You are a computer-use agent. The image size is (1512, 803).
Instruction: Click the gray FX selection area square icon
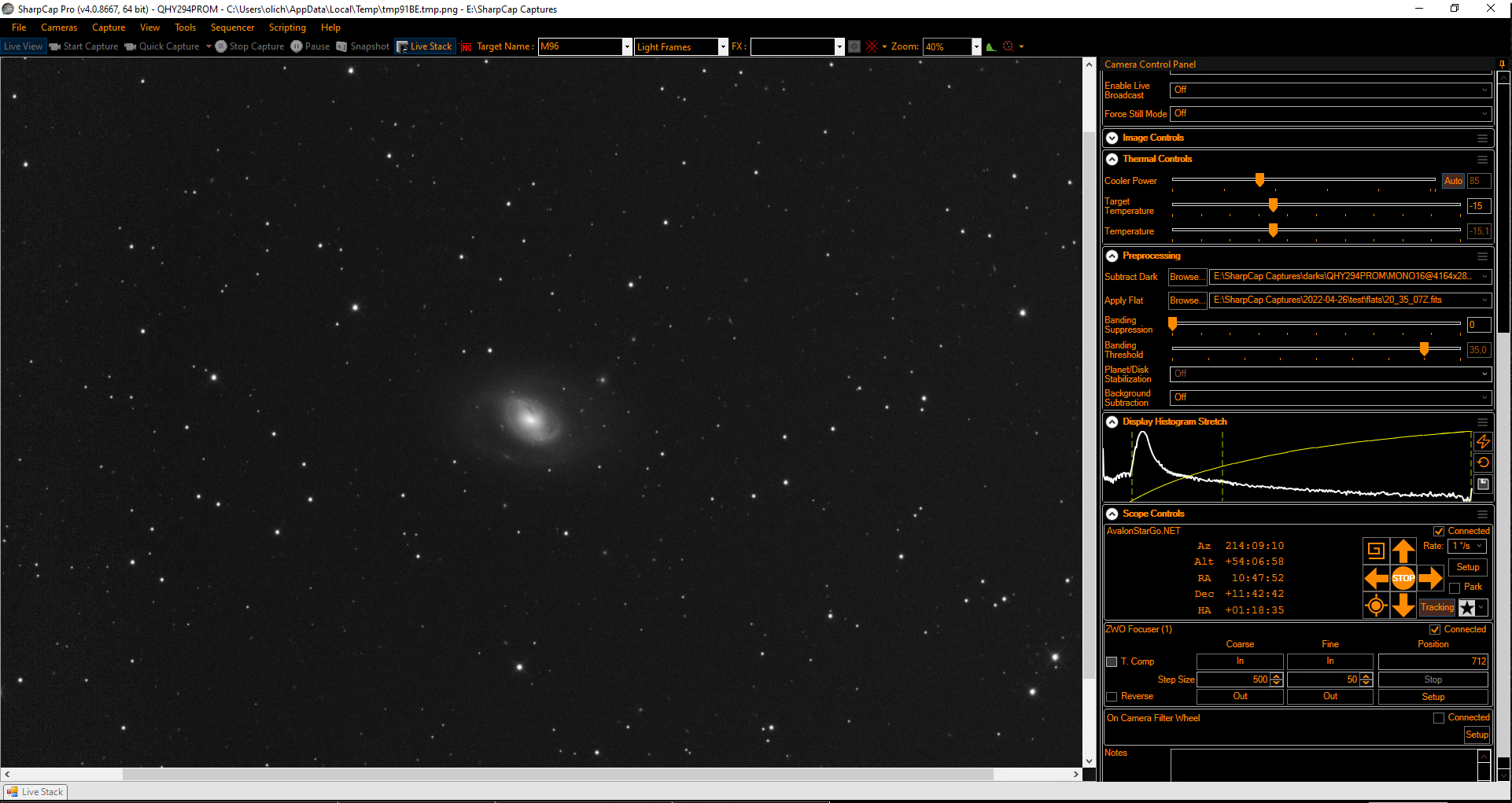click(x=854, y=46)
